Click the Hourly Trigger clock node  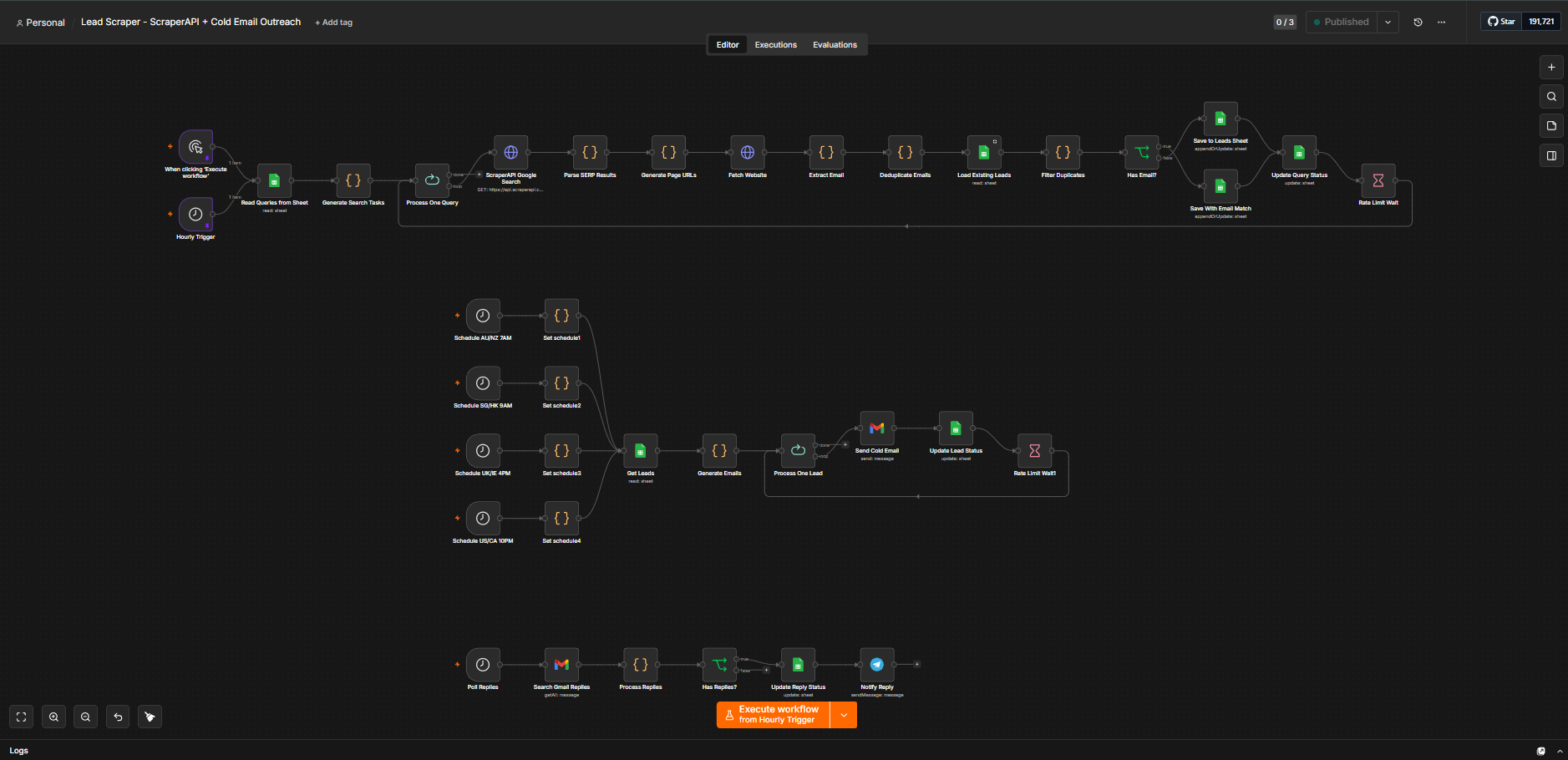click(x=195, y=215)
